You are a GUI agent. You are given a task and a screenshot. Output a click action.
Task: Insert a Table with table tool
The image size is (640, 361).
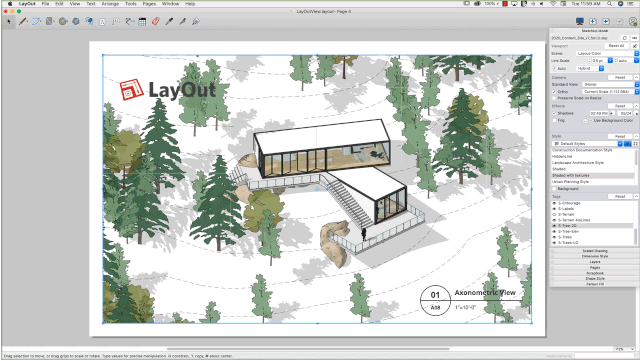pyautogui.click(x=142, y=22)
